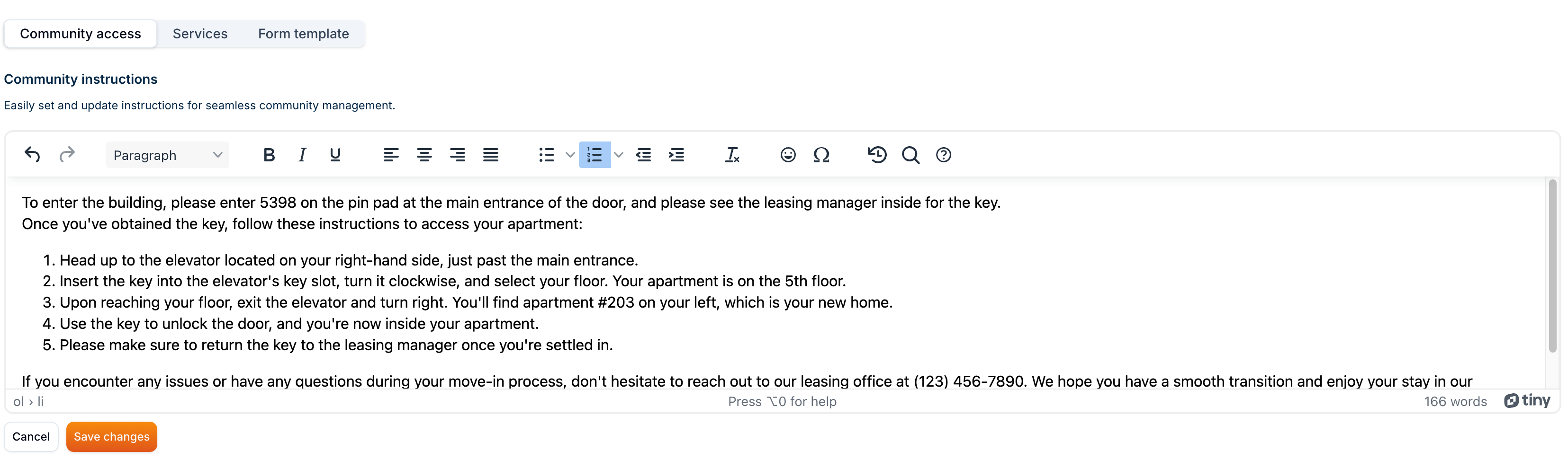The image size is (1568, 460).
Task: Center align the text
Action: [424, 155]
